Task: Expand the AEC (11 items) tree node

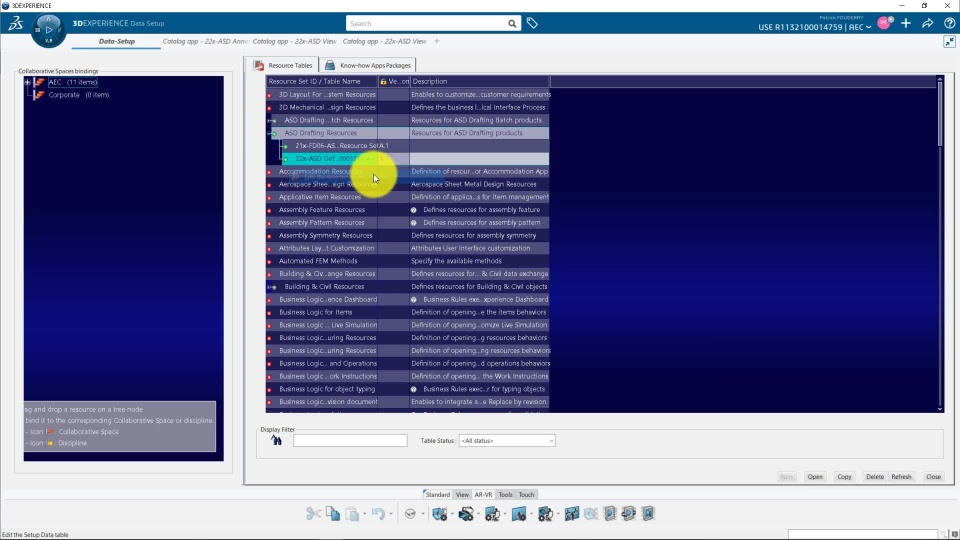Action: click(28, 82)
